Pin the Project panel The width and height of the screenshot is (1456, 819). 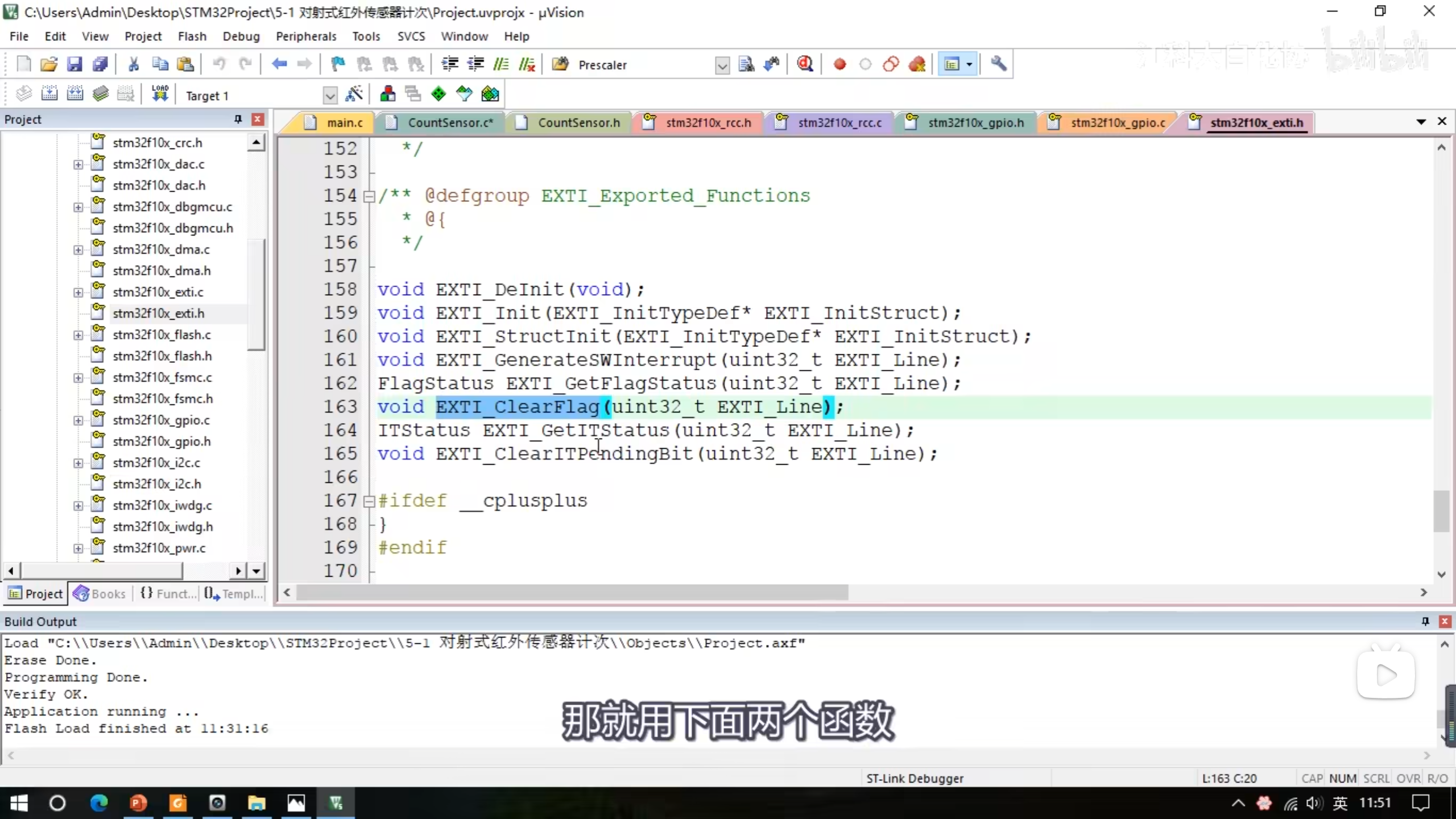pos(238,119)
